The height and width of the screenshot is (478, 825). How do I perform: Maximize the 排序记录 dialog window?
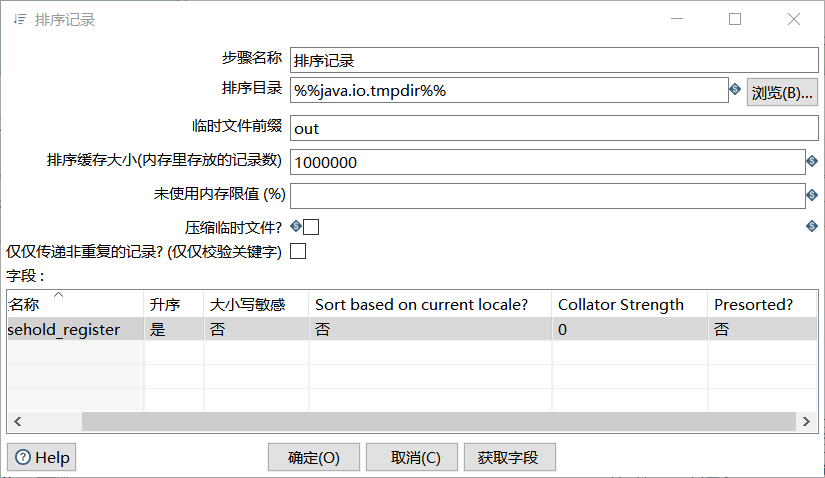click(x=735, y=19)
